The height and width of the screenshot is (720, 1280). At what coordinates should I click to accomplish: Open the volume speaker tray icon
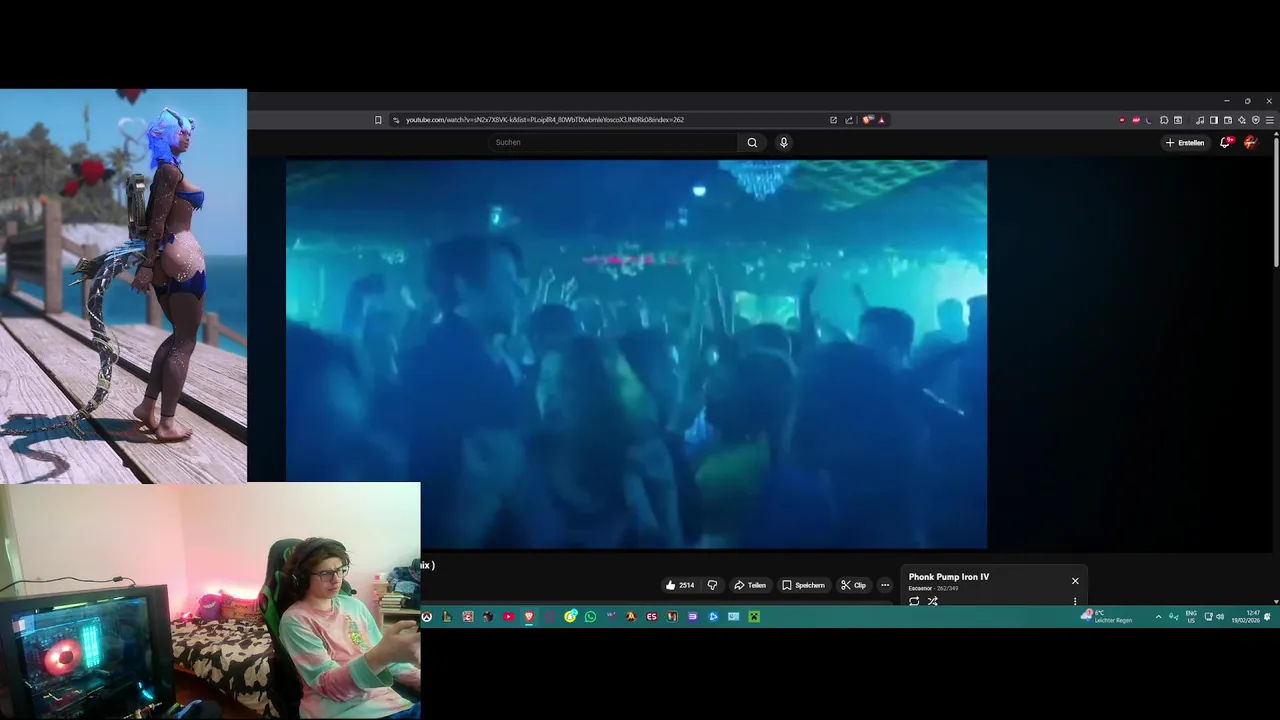(1220, 616)
